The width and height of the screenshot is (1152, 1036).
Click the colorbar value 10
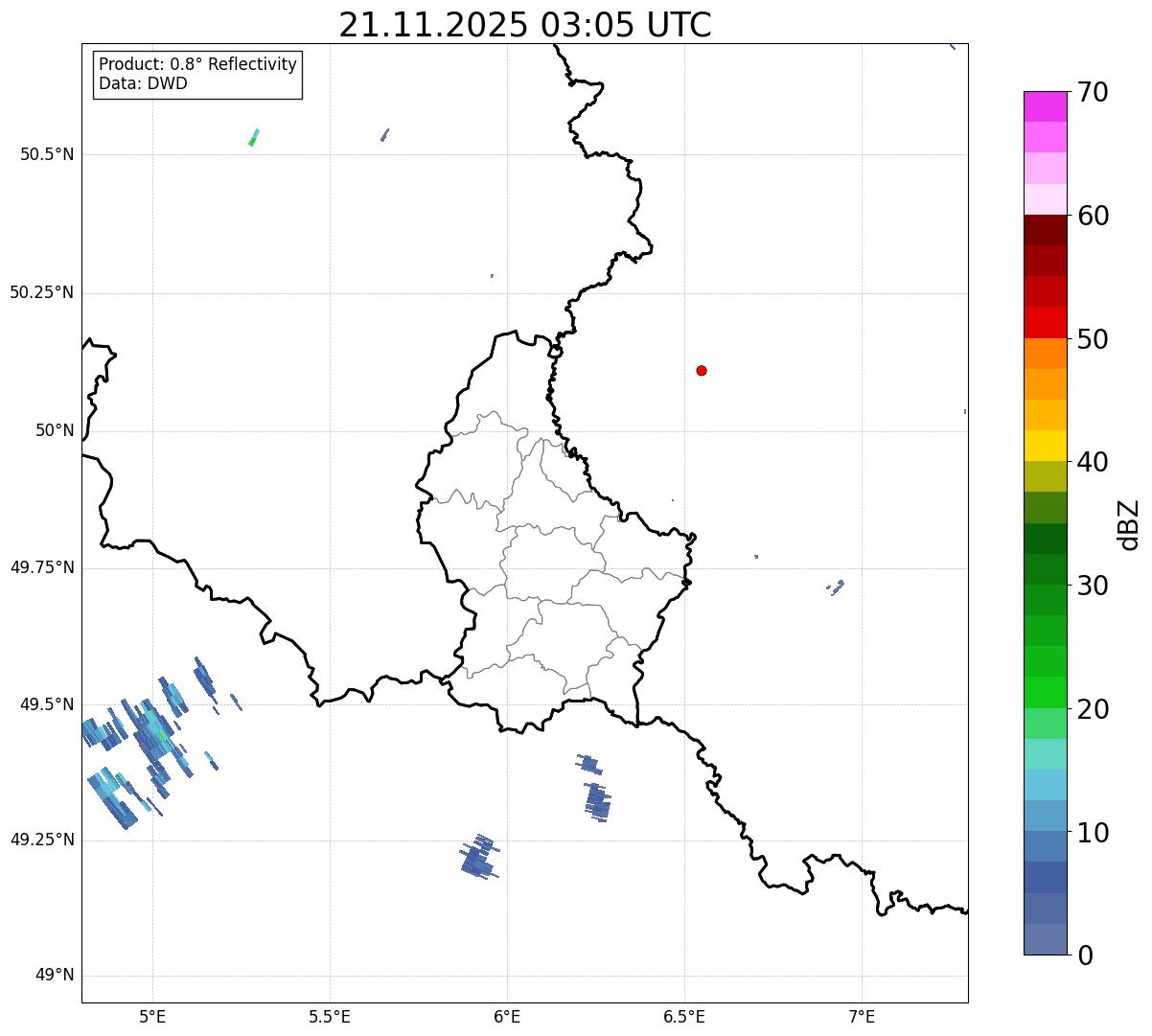point(1093,833)
